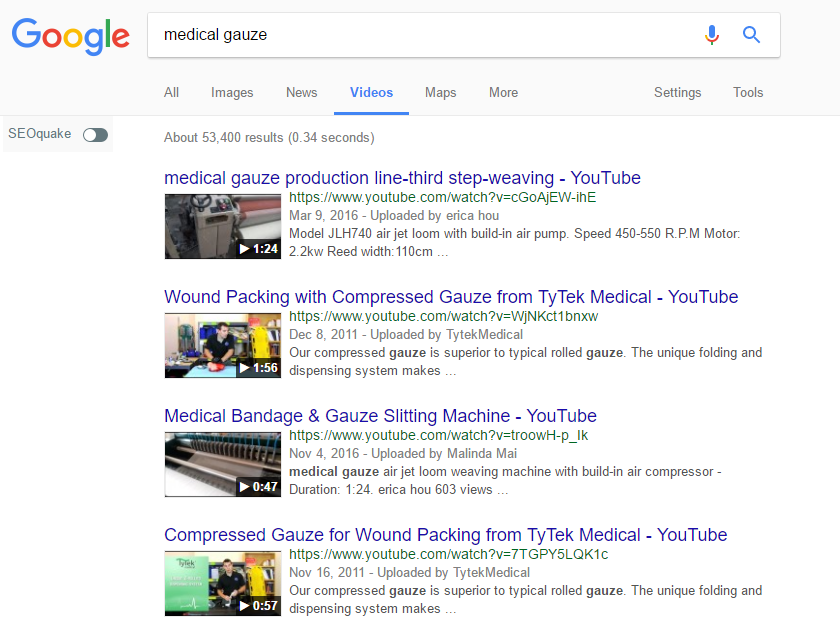Click the URL ending in troowH-p_Ik
The height and width of the screenshot is (641, 840).
click(439, 435)
